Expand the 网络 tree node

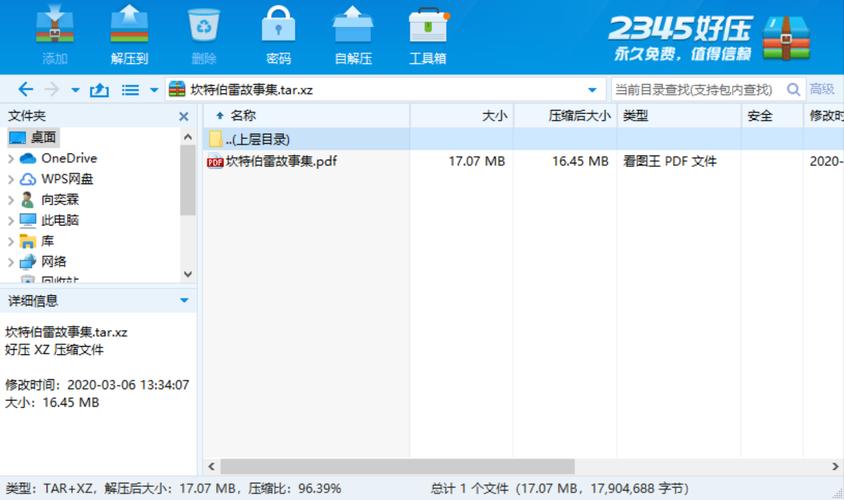10,262
